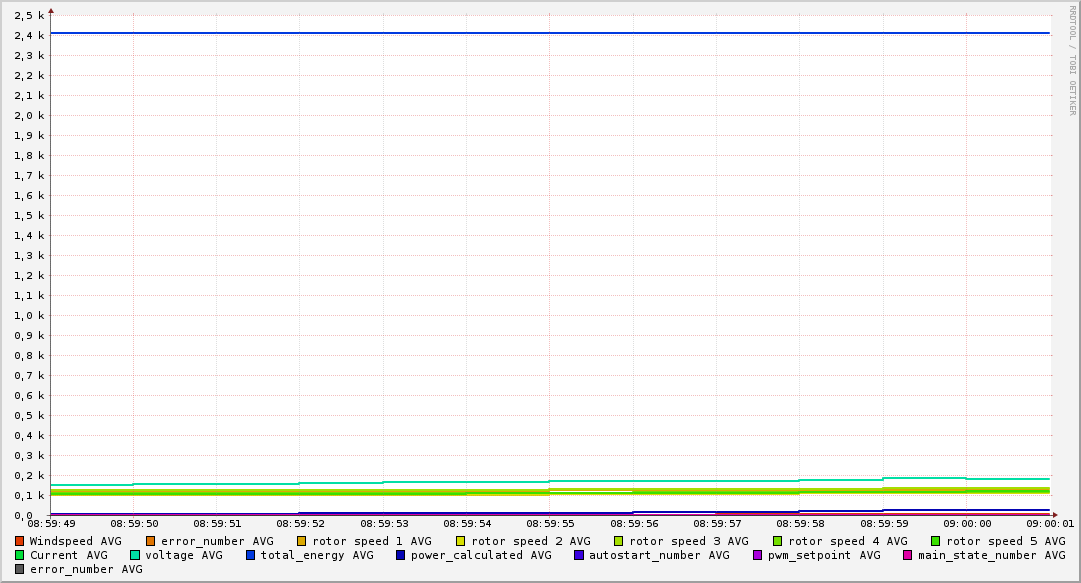
Task: Click the 09:00:00 time axis label
Action: [966, 523]
